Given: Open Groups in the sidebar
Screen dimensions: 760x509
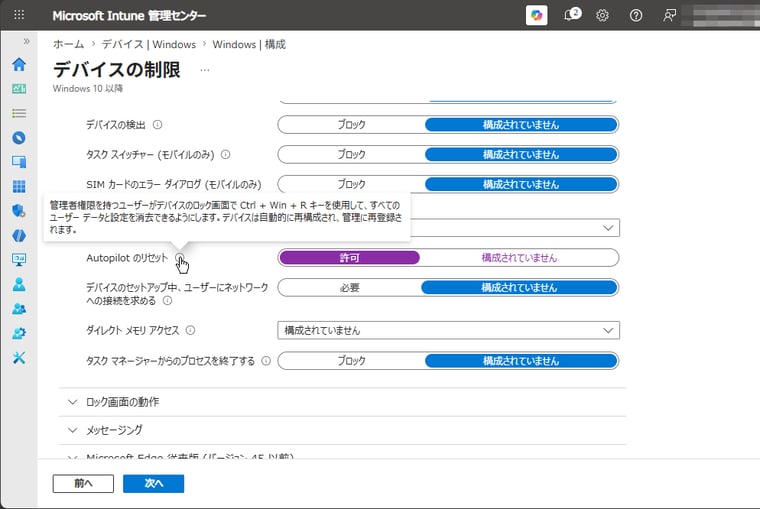Looking at the screenshot, I should (19, 309).
